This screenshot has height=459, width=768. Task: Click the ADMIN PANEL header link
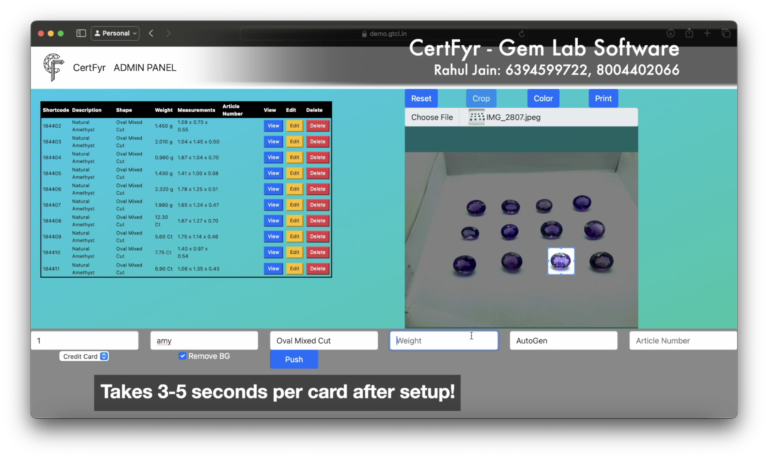coord(145,68)
